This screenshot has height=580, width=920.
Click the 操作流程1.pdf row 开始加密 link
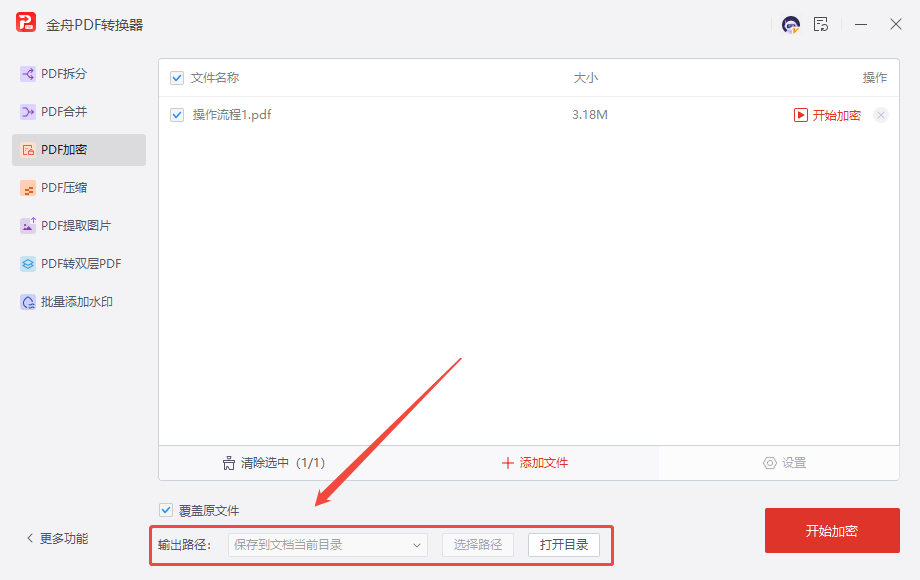coord(837,115)
